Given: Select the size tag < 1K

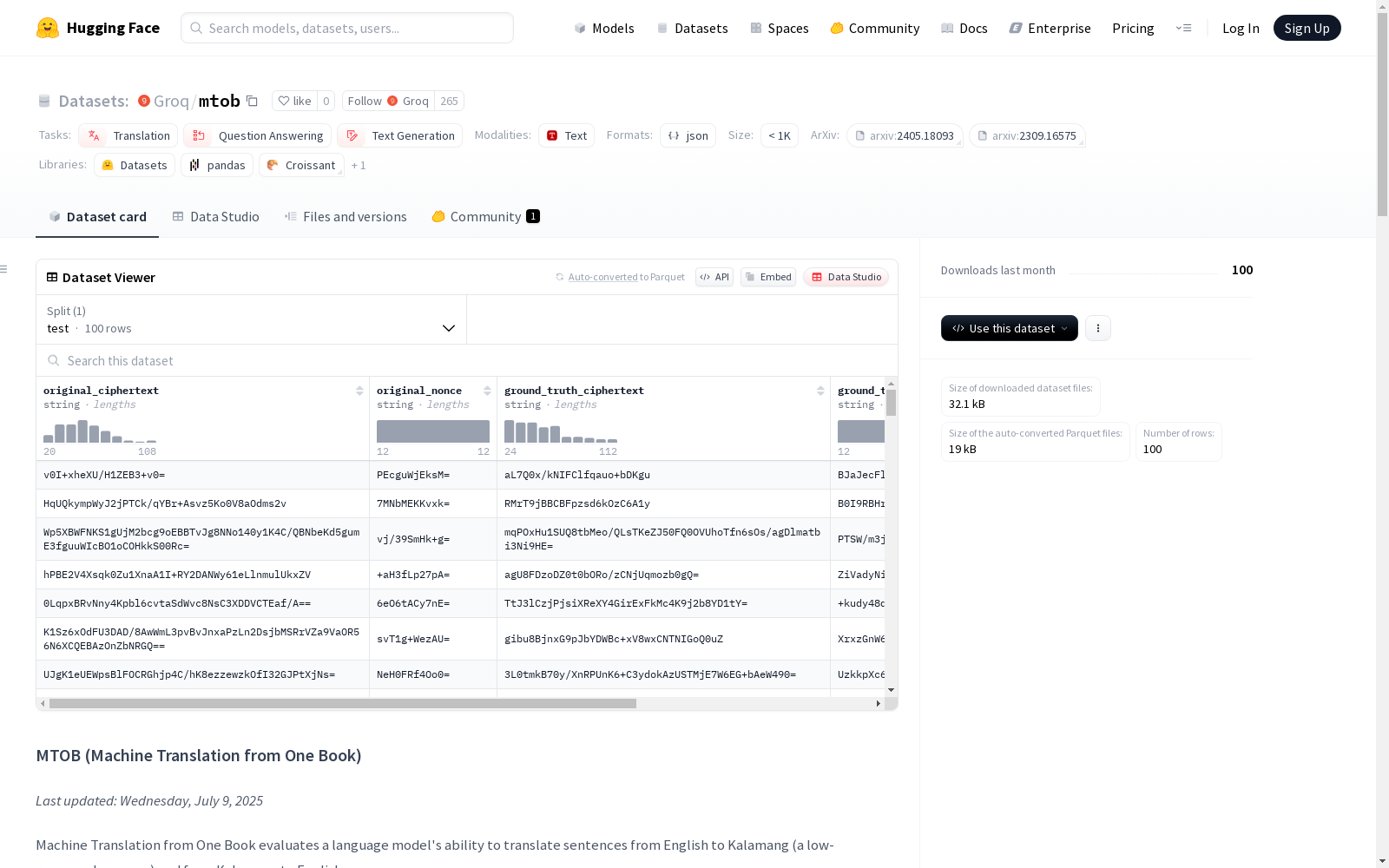Looking at the screenshot, I should [x=780, y=135].
